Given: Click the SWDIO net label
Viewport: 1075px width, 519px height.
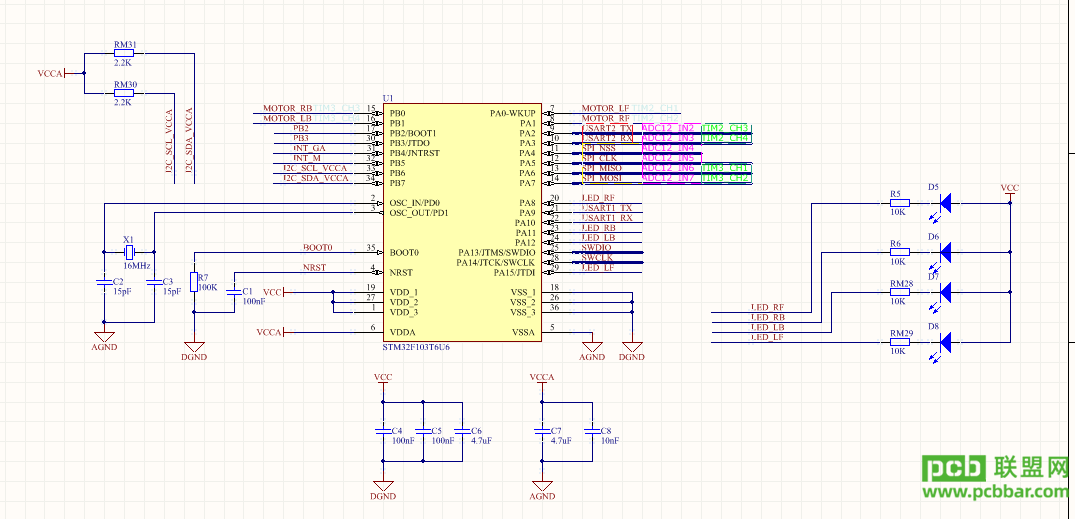Looking at the screenshot, I should pos(596,248).
